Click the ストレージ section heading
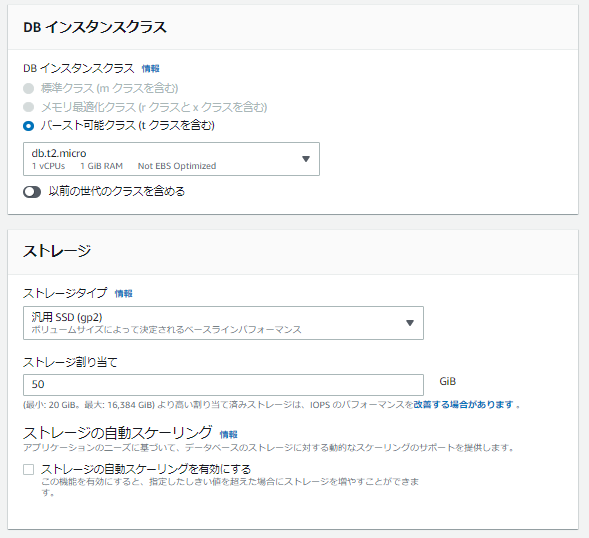The image size is (589, 538). pos(57,251)
